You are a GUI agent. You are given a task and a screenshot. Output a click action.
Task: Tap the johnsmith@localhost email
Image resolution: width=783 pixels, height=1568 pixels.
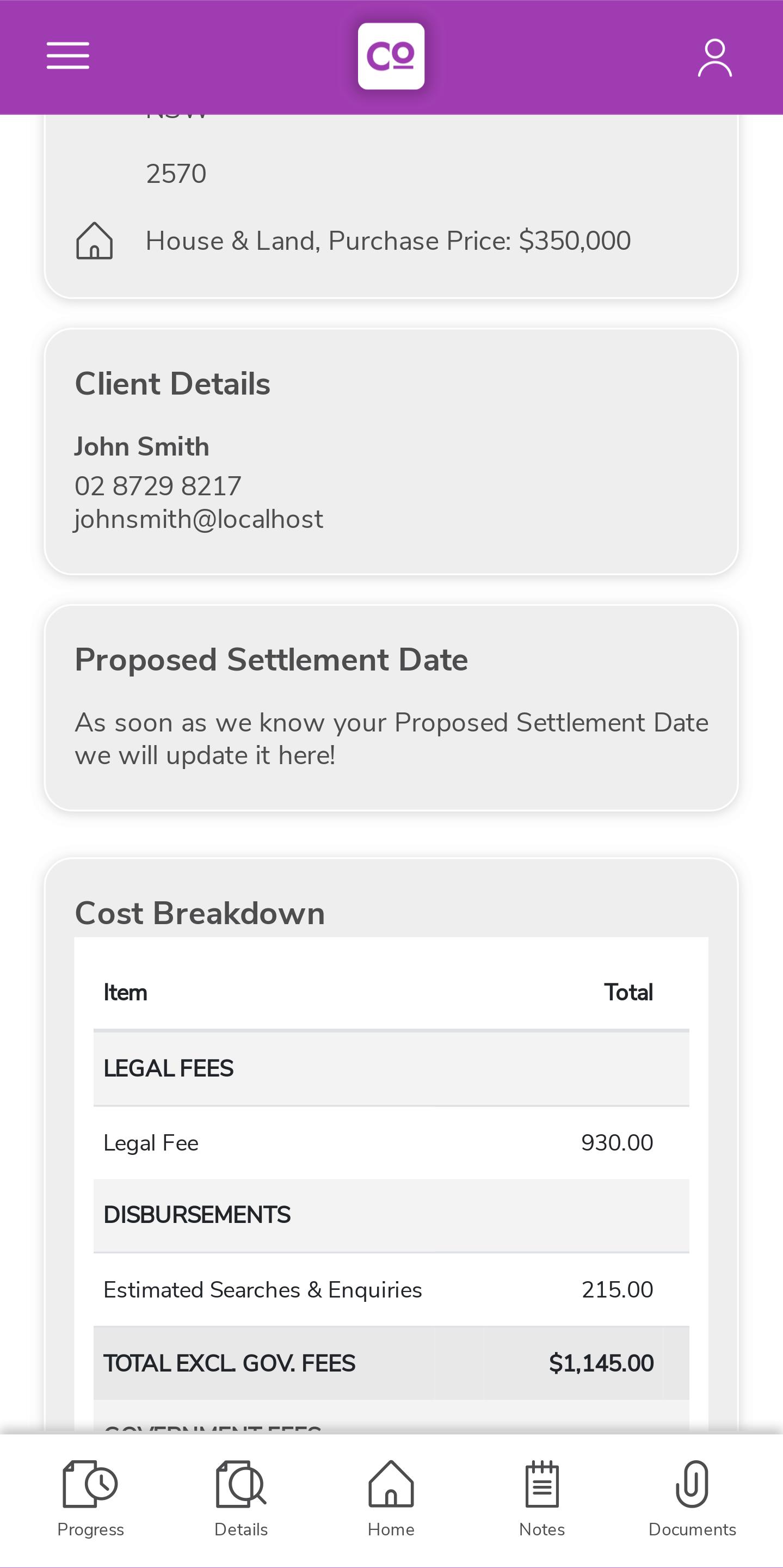point(199,519)
